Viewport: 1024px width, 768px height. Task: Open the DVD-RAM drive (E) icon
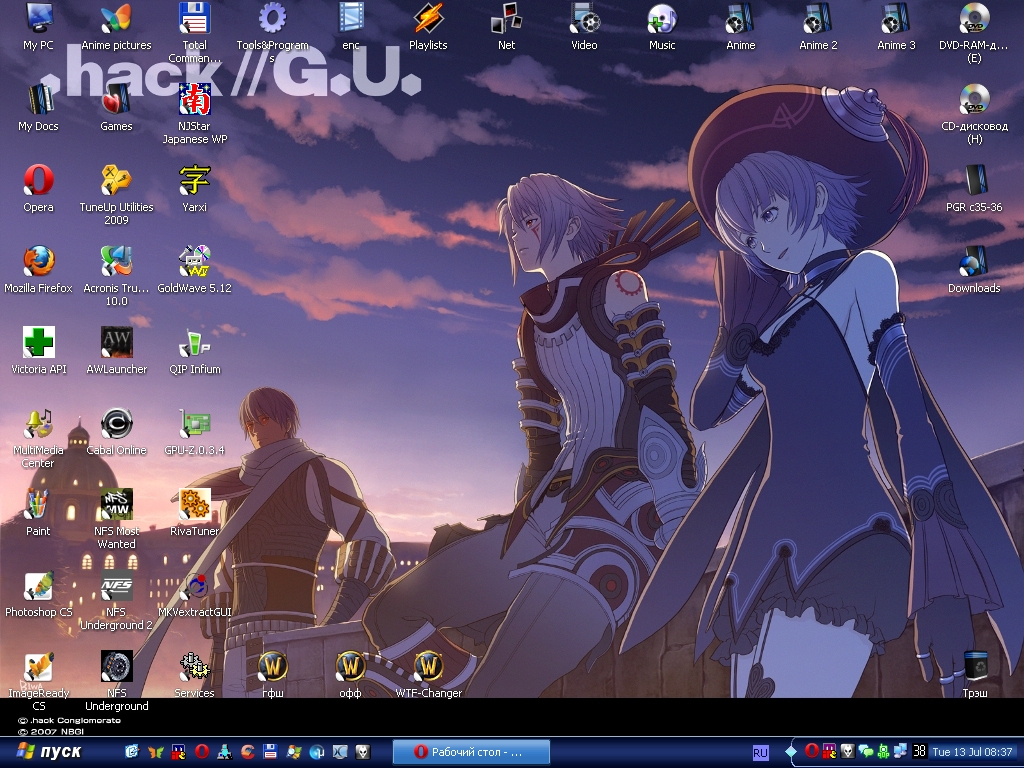[974, 19]
